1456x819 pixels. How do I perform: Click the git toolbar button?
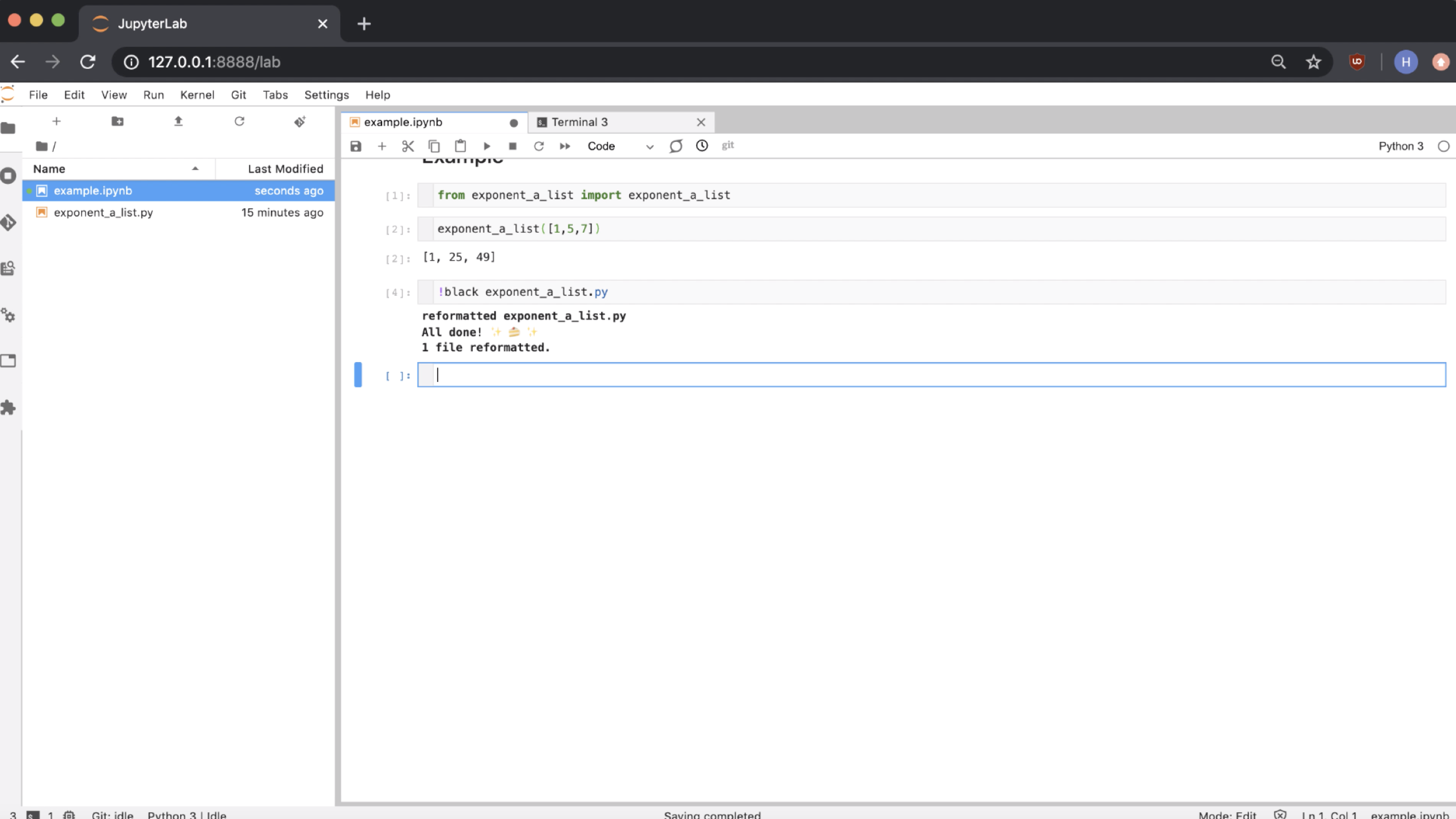727,146
